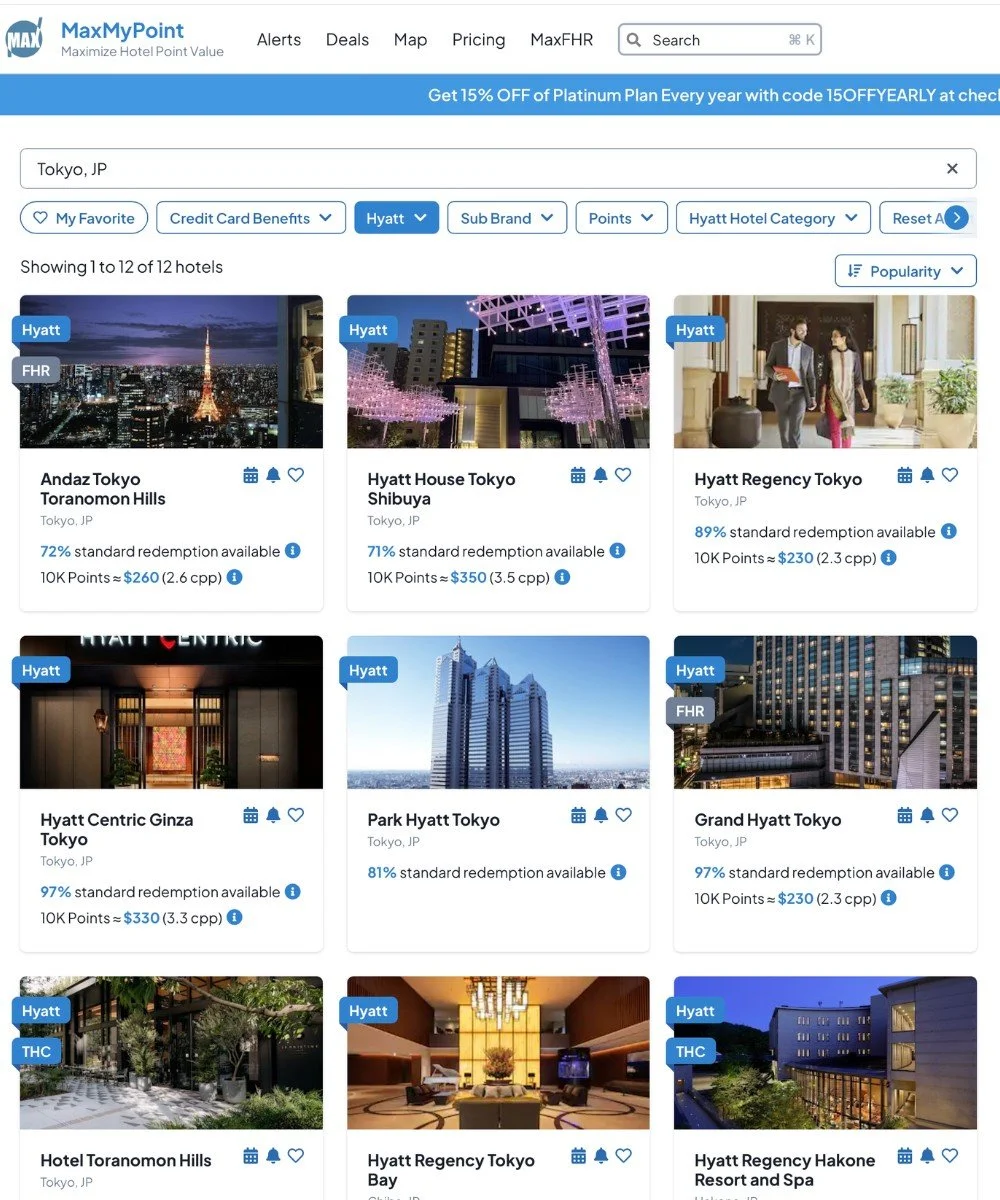This screenshot has height=1200, width=1000.
Task: Expand the Sub Brand filter
Action: [x=507, y=218]
